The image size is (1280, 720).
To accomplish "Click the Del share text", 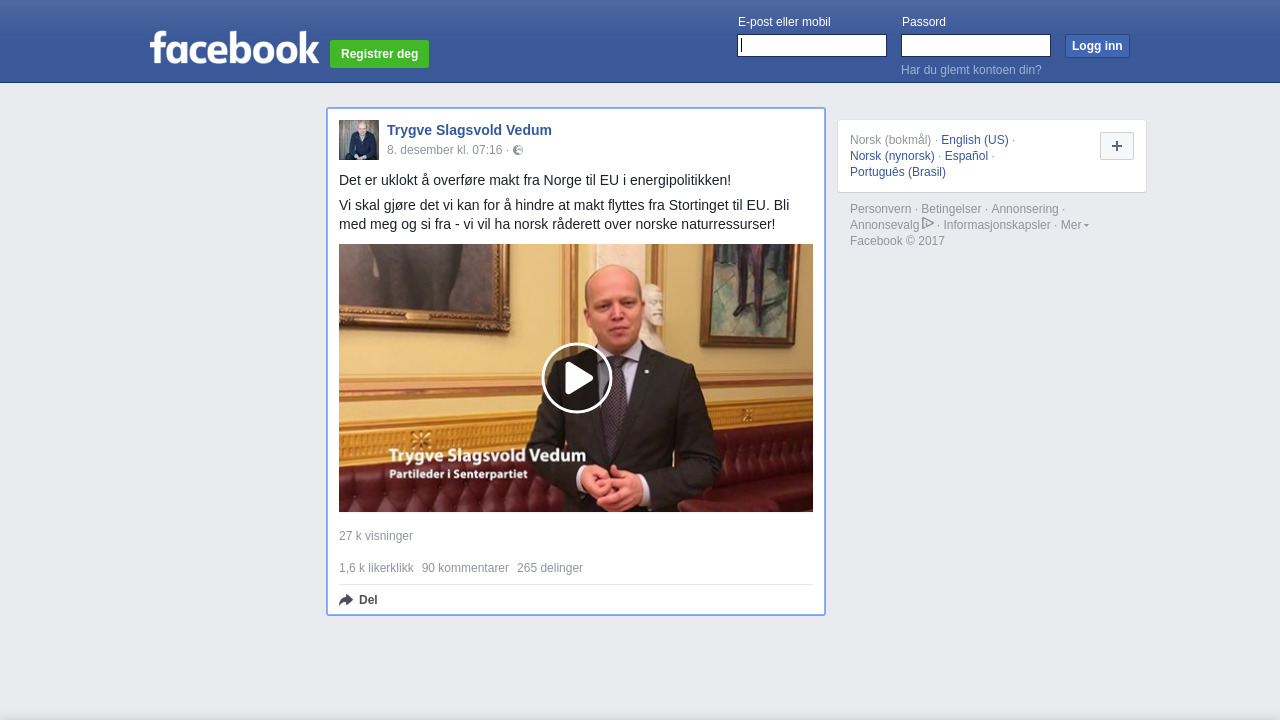I will point(368,600).
